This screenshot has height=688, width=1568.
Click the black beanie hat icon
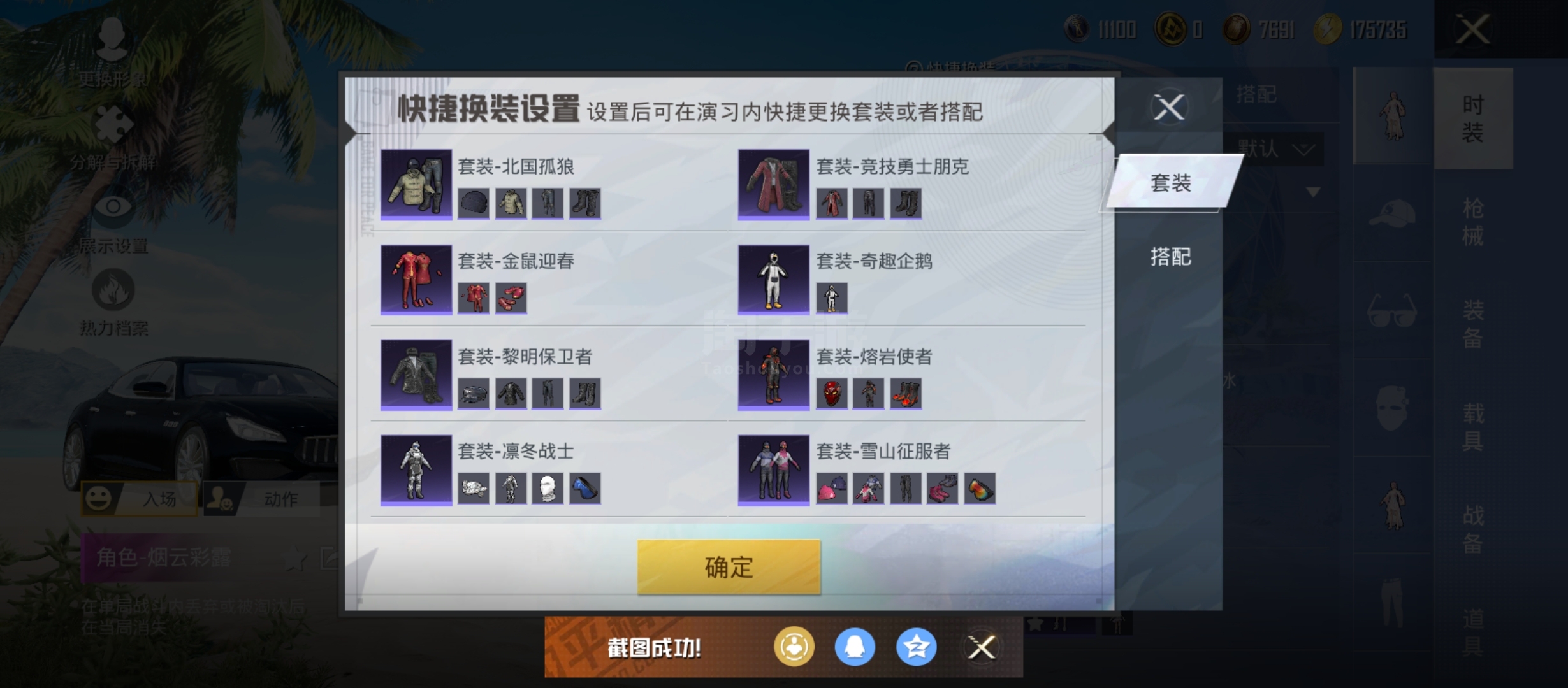(x=474, y=203)
